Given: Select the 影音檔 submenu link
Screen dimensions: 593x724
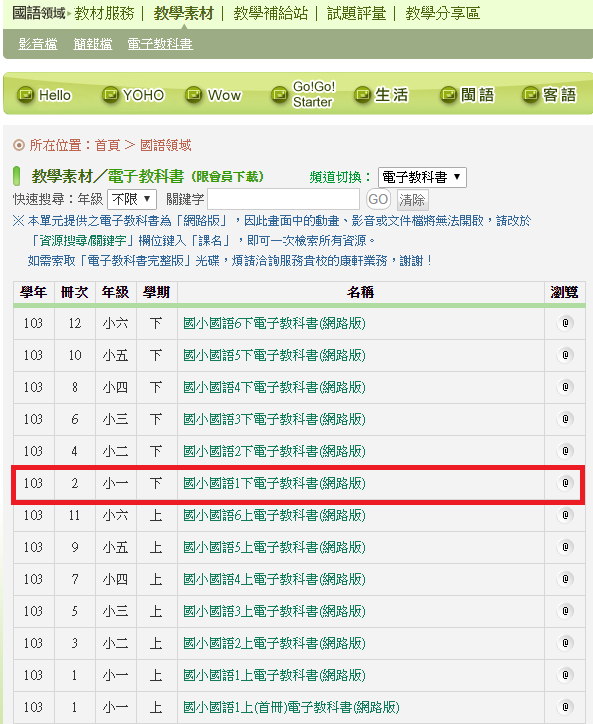Looking at the screenshot, I should point(38,44).
